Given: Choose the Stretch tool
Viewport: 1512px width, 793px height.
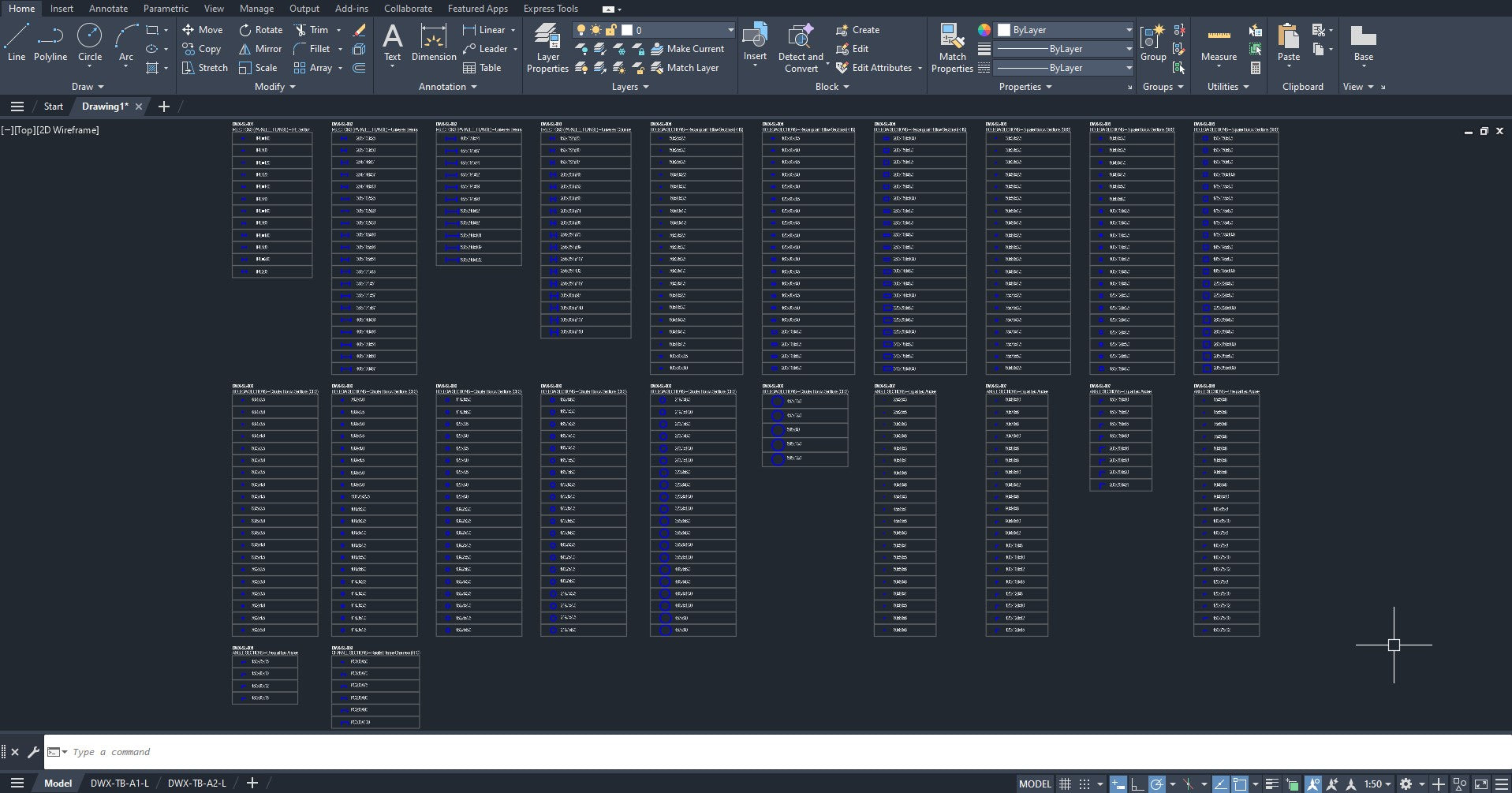Looking at the screenshot, I should pos(205,68).
